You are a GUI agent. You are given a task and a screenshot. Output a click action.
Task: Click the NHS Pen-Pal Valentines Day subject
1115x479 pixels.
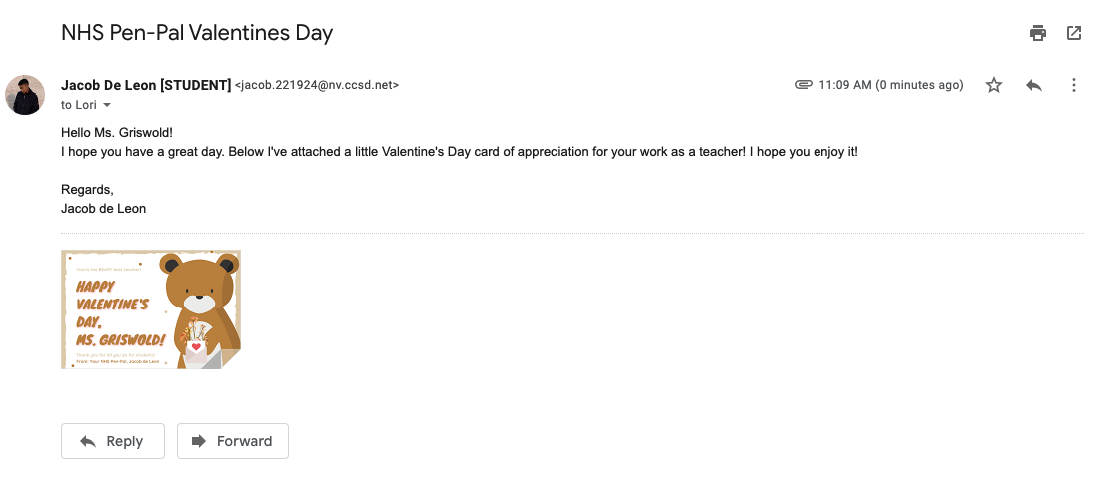pyautogui.click(x=197, y=33)
